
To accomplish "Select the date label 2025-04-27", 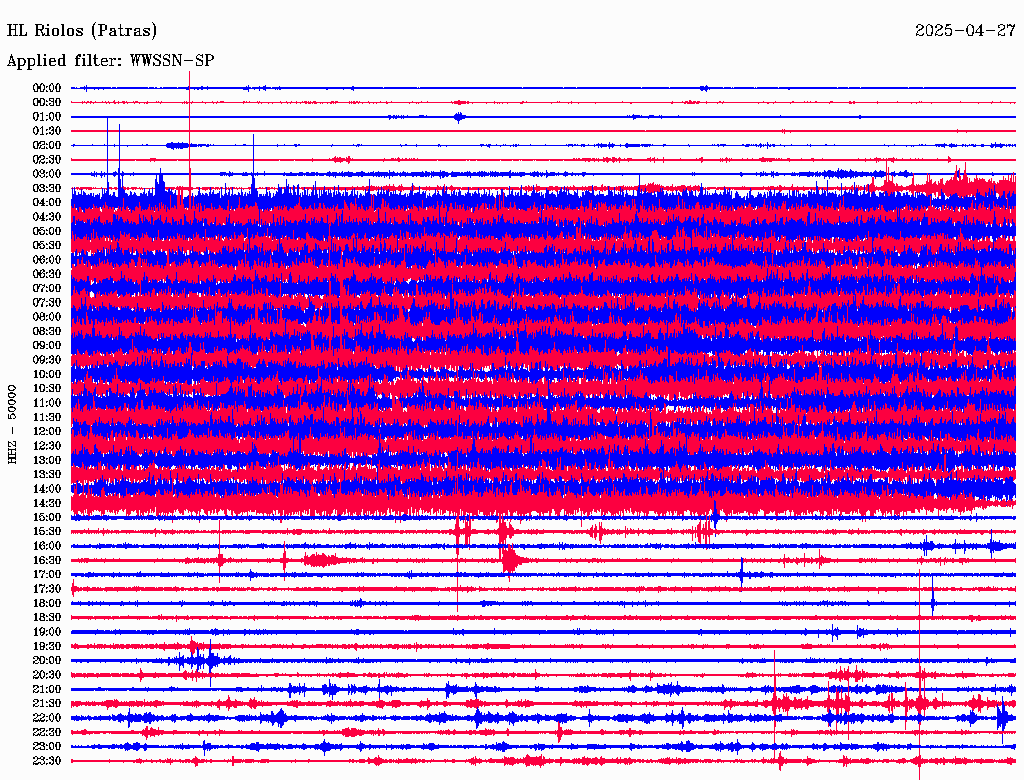I will (x=965, y=31).
